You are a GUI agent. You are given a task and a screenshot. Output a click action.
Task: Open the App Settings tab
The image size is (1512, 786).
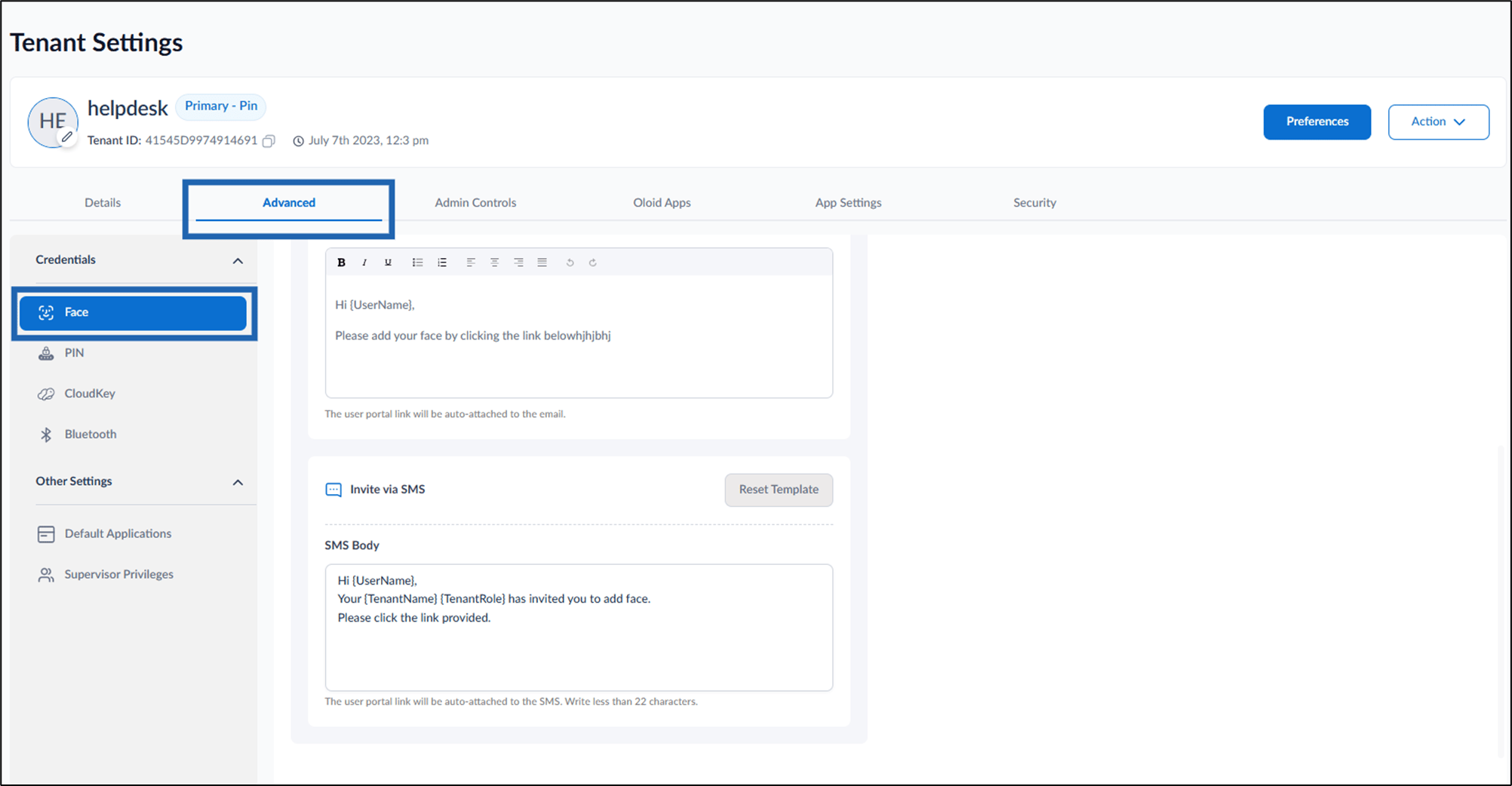click(x=848, y=202)
